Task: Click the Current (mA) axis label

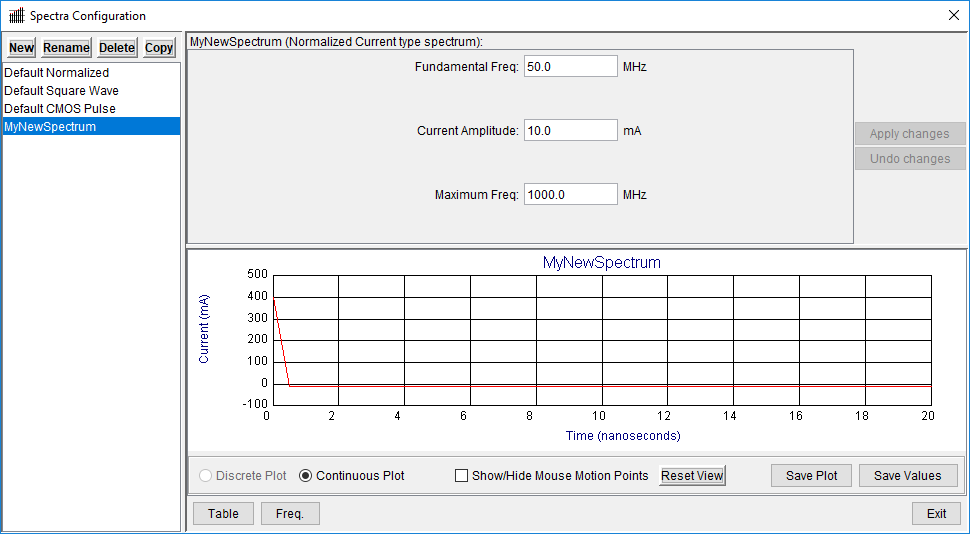Action: pos(204,329)
